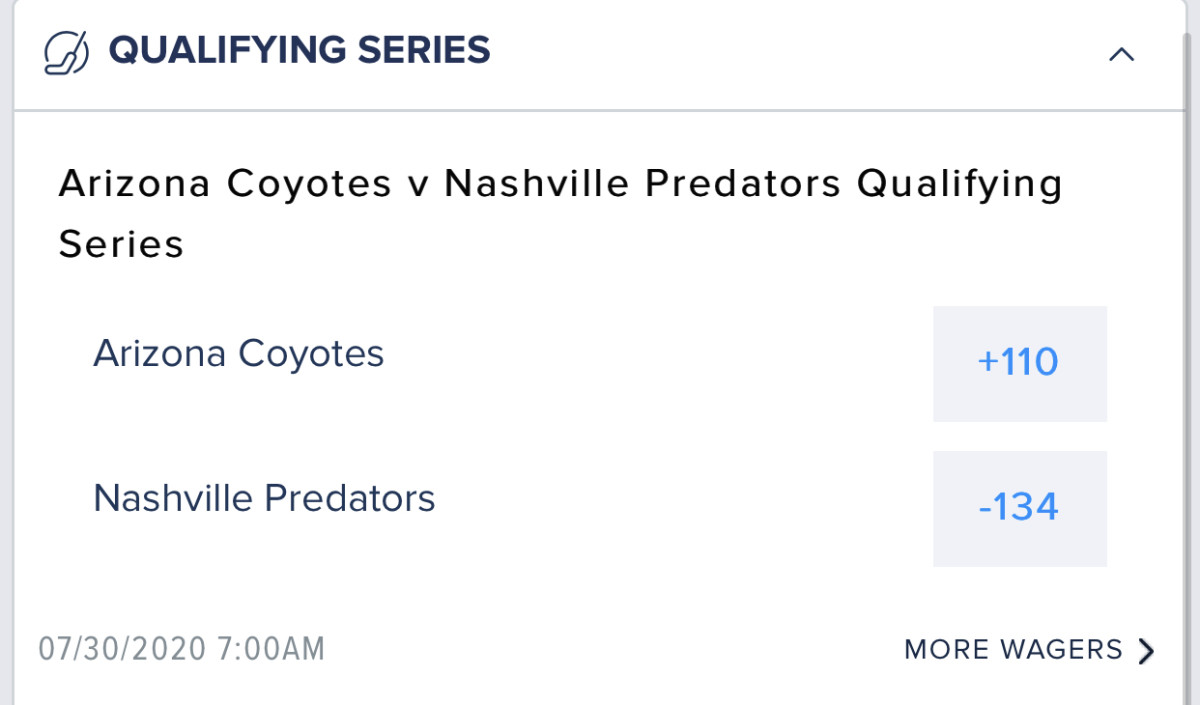Select the Arizona Coyotes team name
1200x705 pixels.
point(238,354)
